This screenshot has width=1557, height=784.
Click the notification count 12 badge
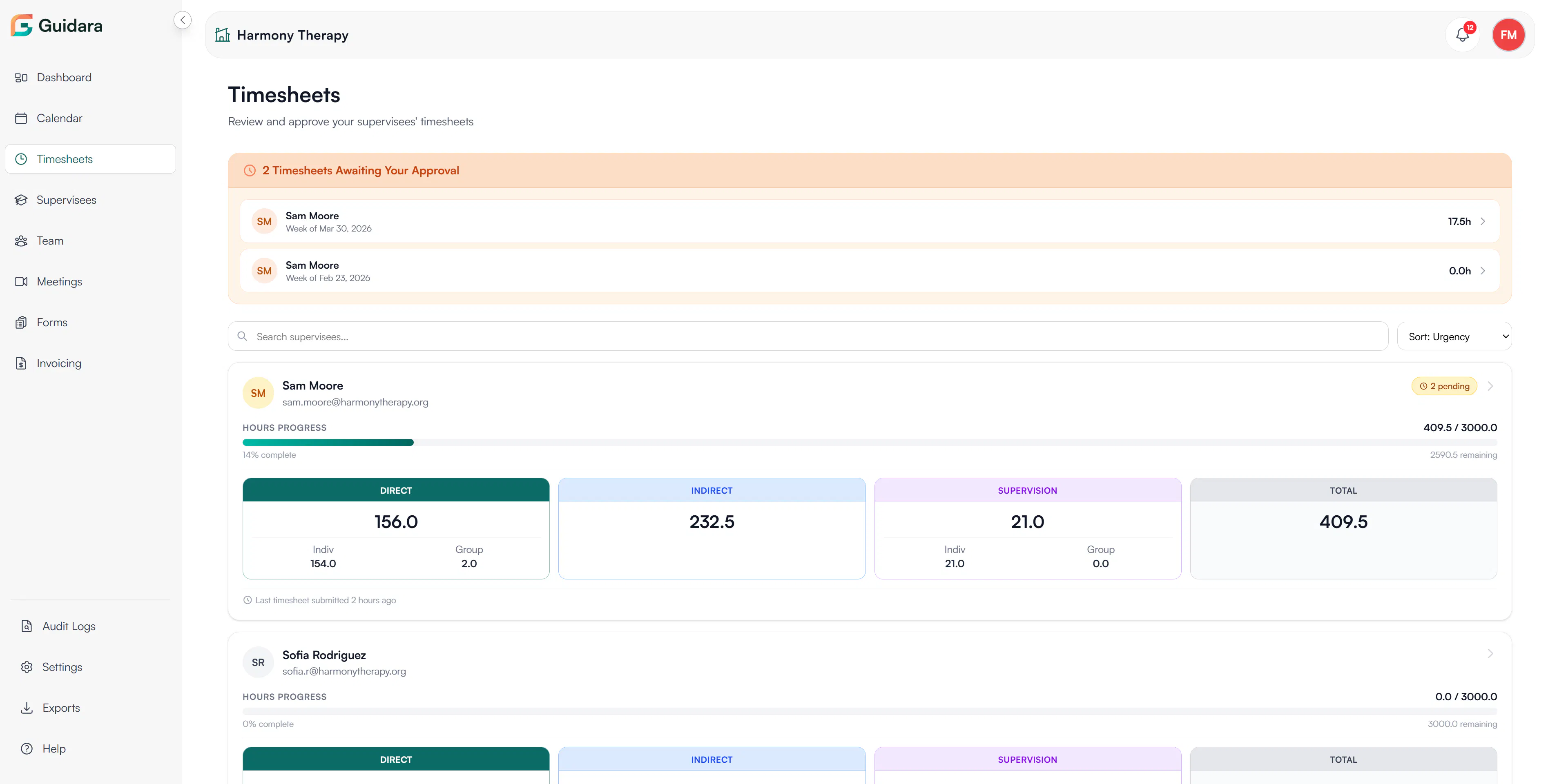coord(1470,27)
